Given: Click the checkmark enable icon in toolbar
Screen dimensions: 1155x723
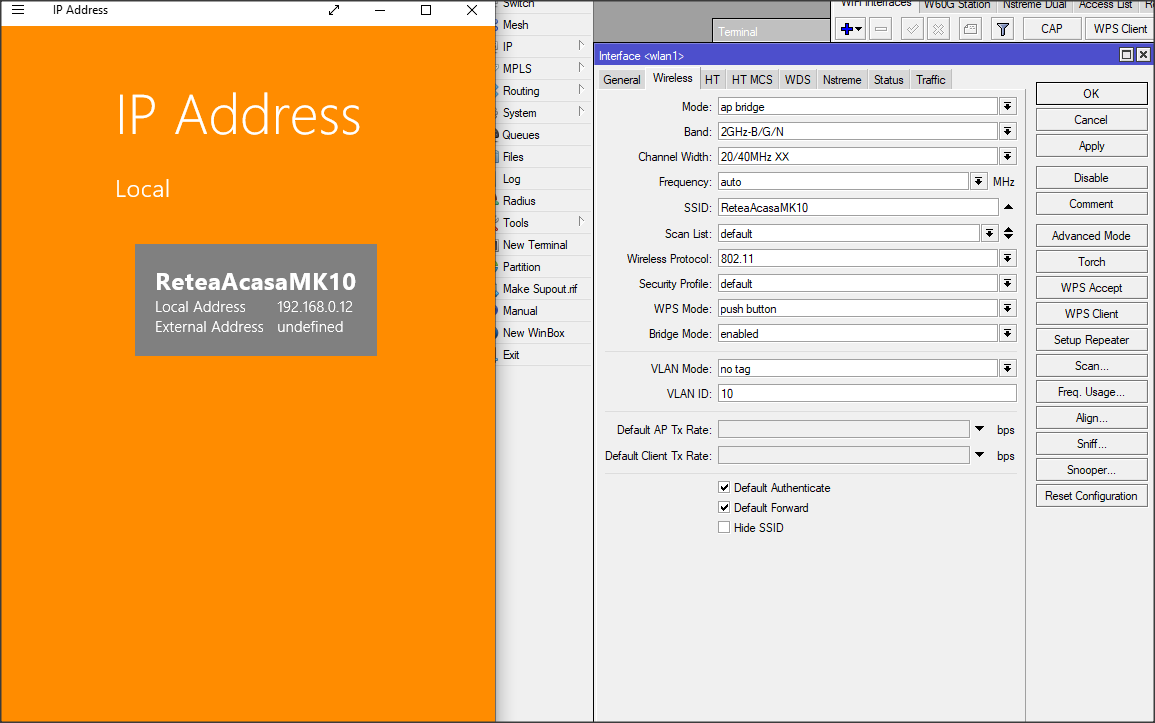Looking at the screenshot, I should [x=912, y=29].
